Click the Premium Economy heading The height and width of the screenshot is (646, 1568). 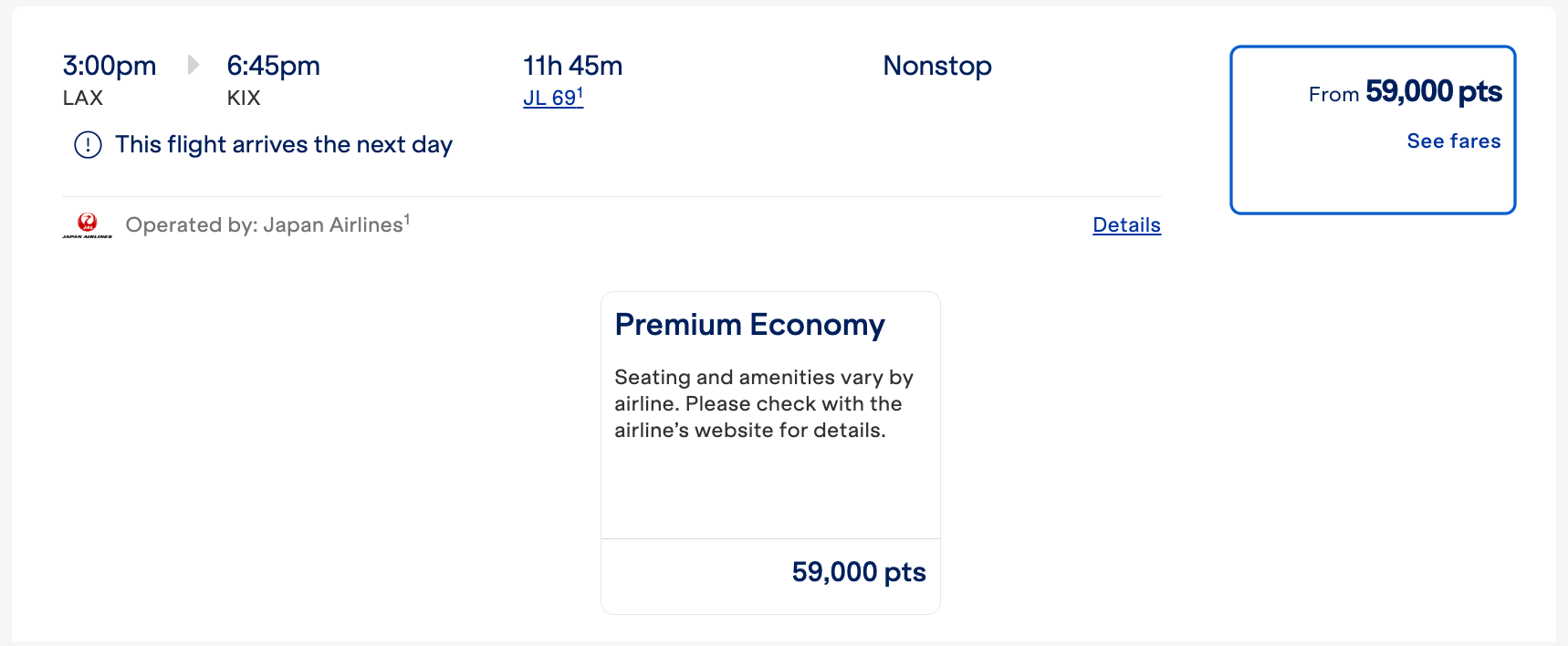[749, 324]
